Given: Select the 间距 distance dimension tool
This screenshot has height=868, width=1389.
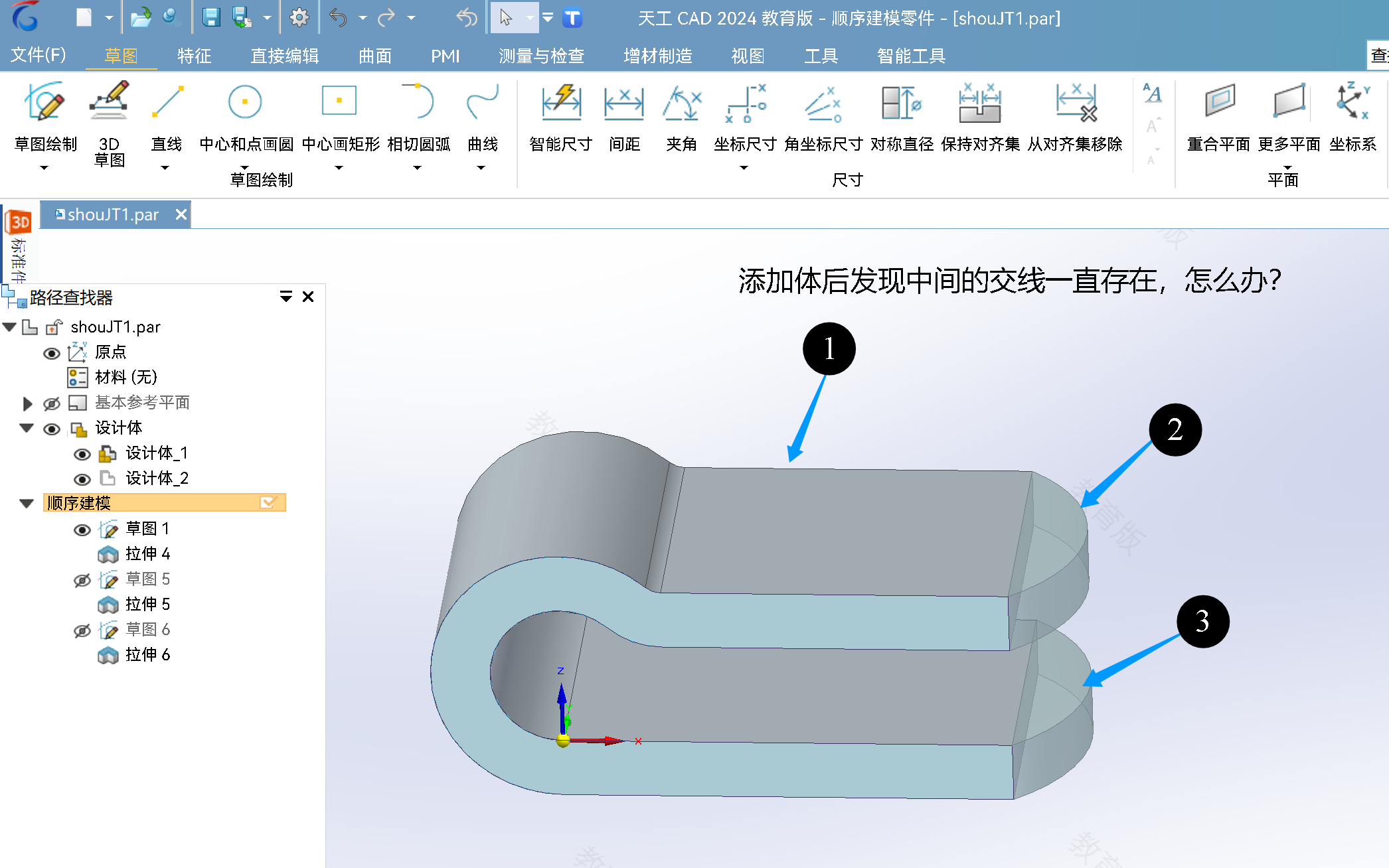Looking at the screenshot, I should point(624,116).
